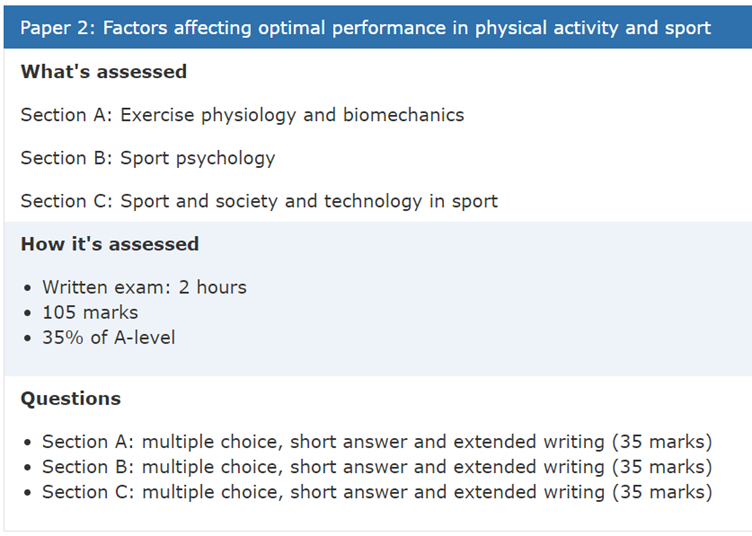The width and height of the screenshot is (752, 536).
Task: Click the Section B sport psychology line
Action: coord(148,158)
